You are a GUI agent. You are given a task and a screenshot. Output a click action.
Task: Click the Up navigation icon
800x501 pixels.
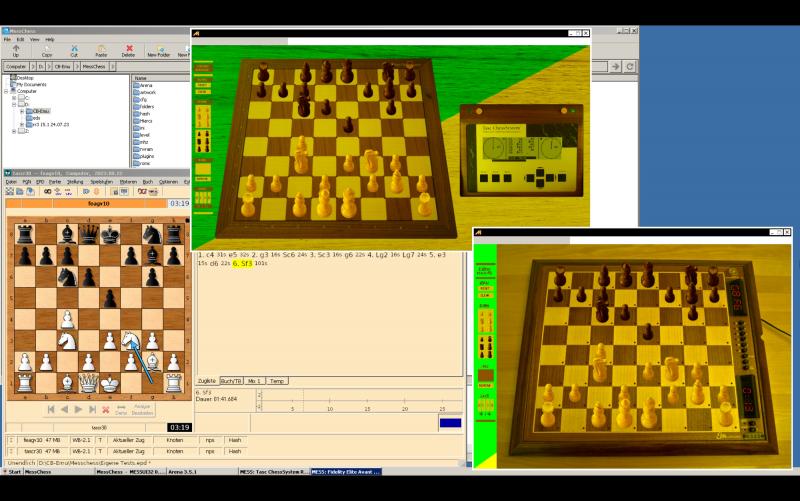point(16,49)
